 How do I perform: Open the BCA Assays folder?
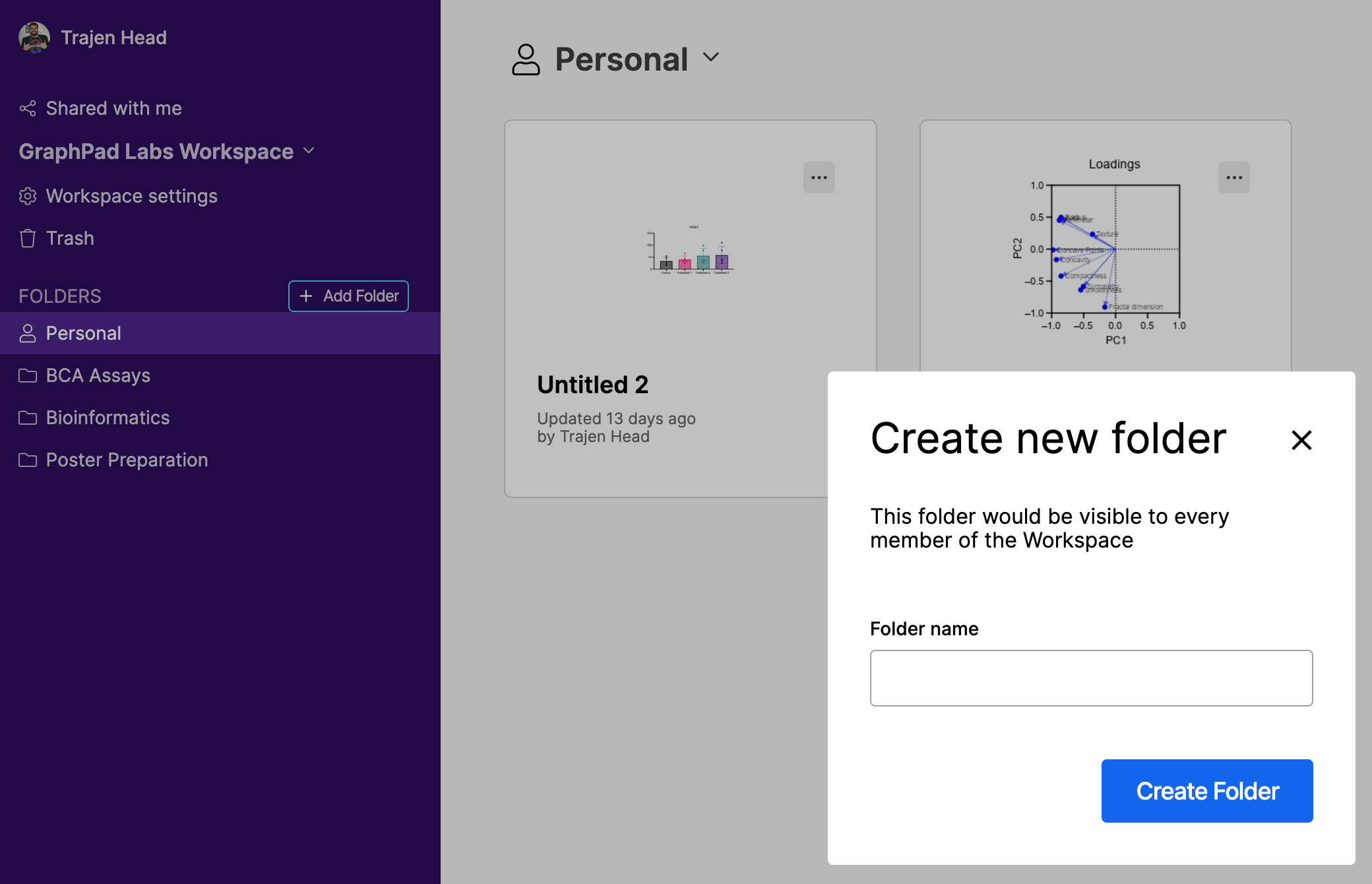pyautogui.click(x=98, y=375)
